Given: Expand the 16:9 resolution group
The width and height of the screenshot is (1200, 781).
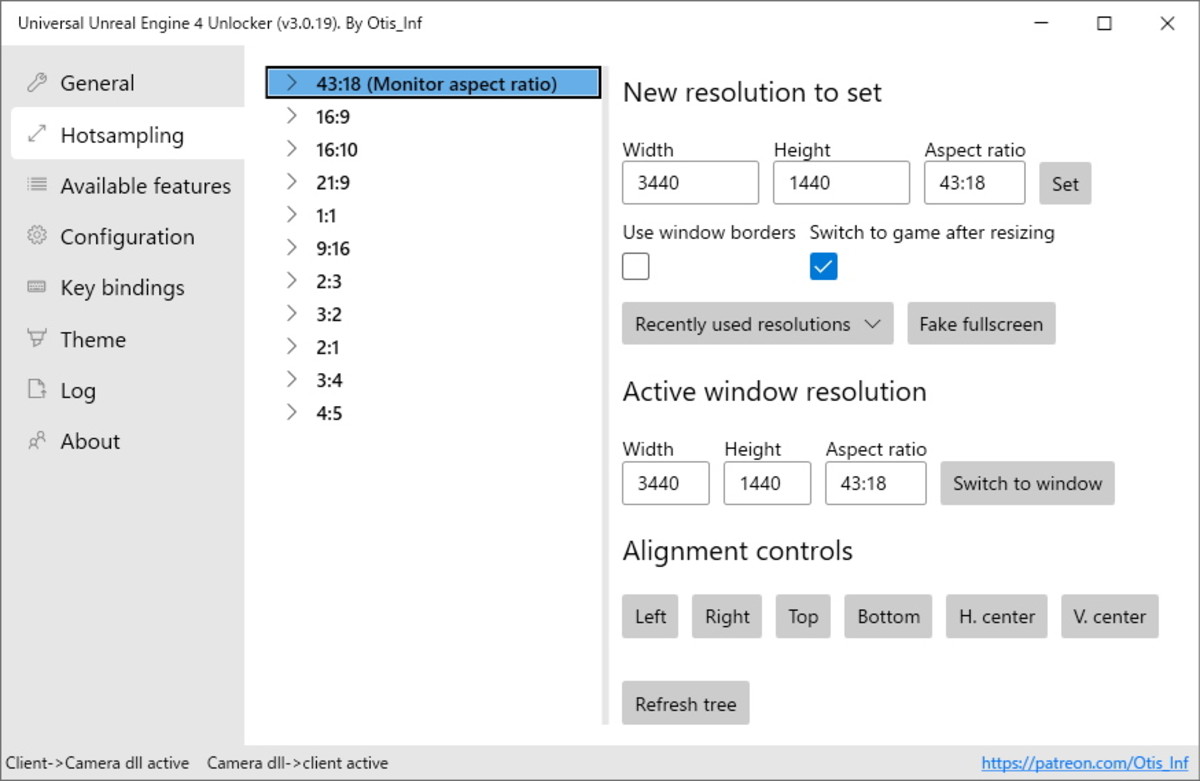Looking at the screenshot, I should click(291, 116).
